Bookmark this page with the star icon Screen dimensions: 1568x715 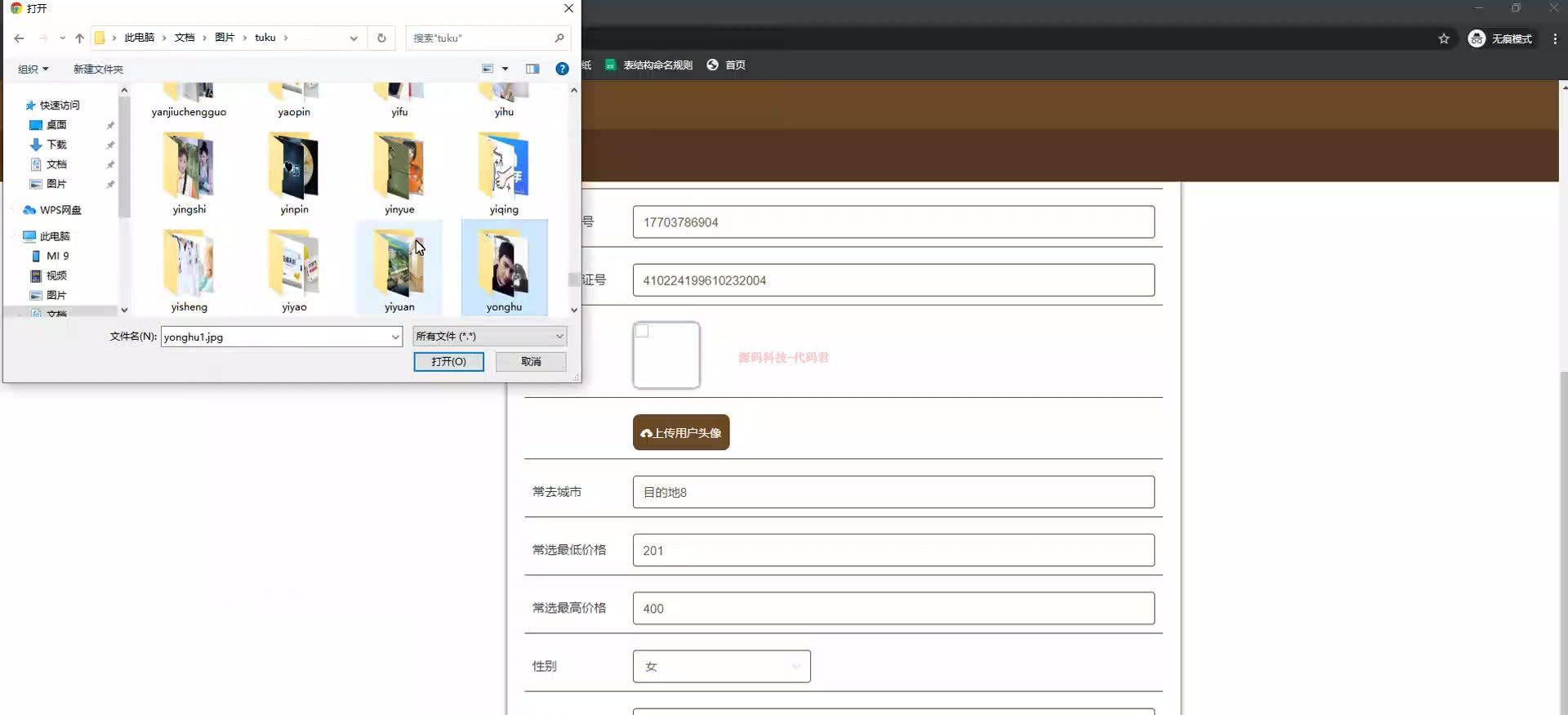pos(1444,38)
